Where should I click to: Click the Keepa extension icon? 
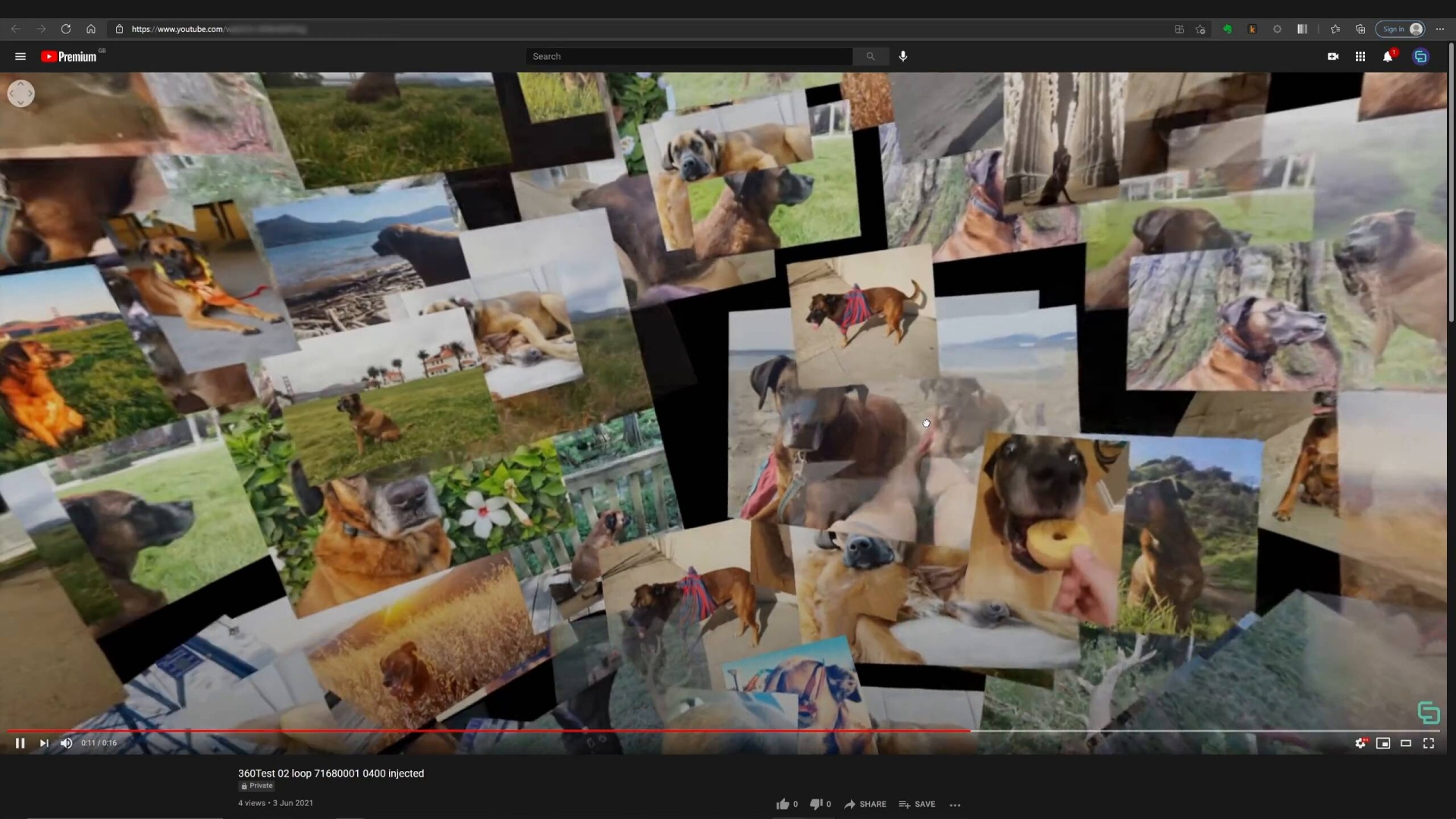click(1252, 29)
